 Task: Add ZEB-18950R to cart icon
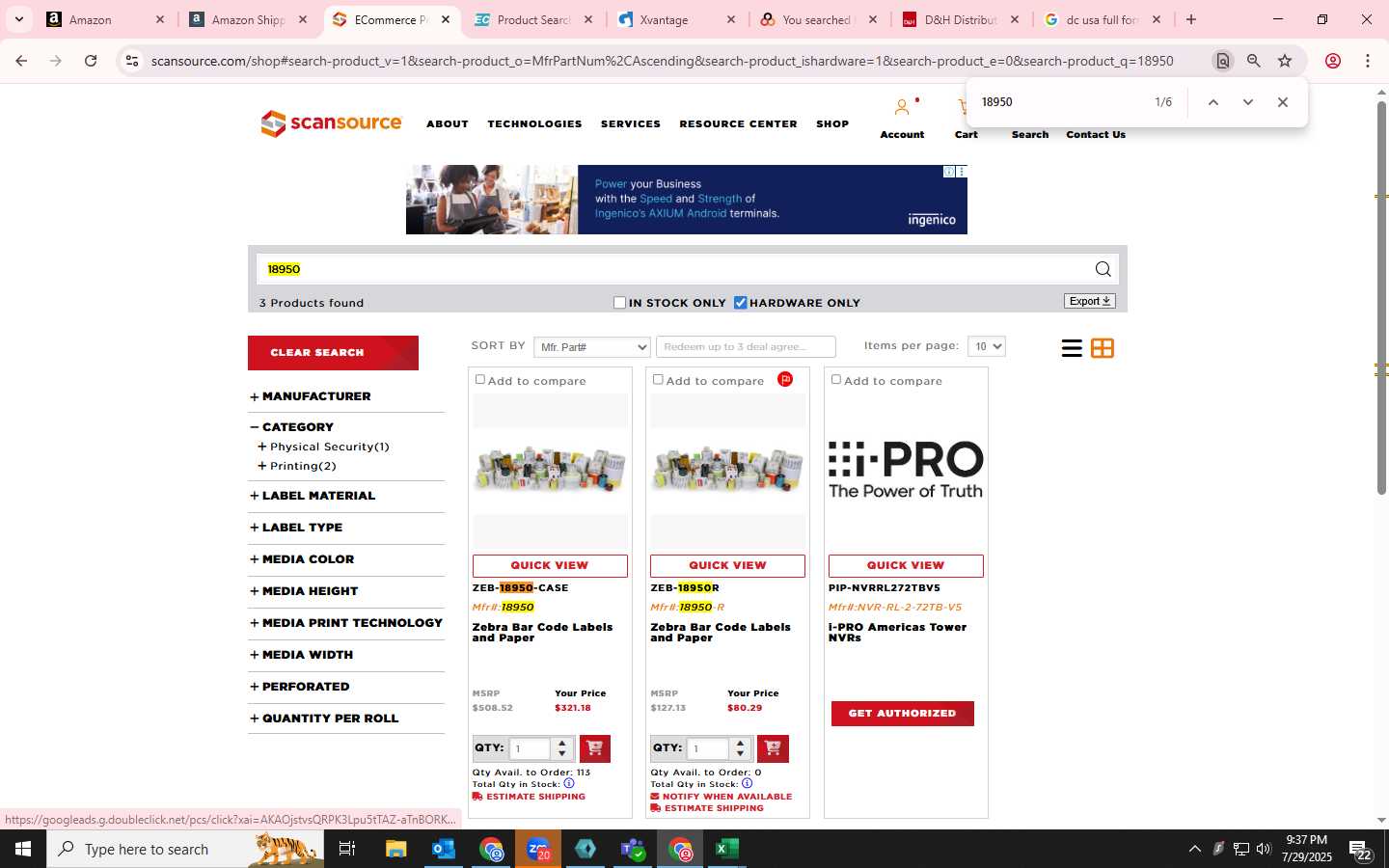point(773,748)
